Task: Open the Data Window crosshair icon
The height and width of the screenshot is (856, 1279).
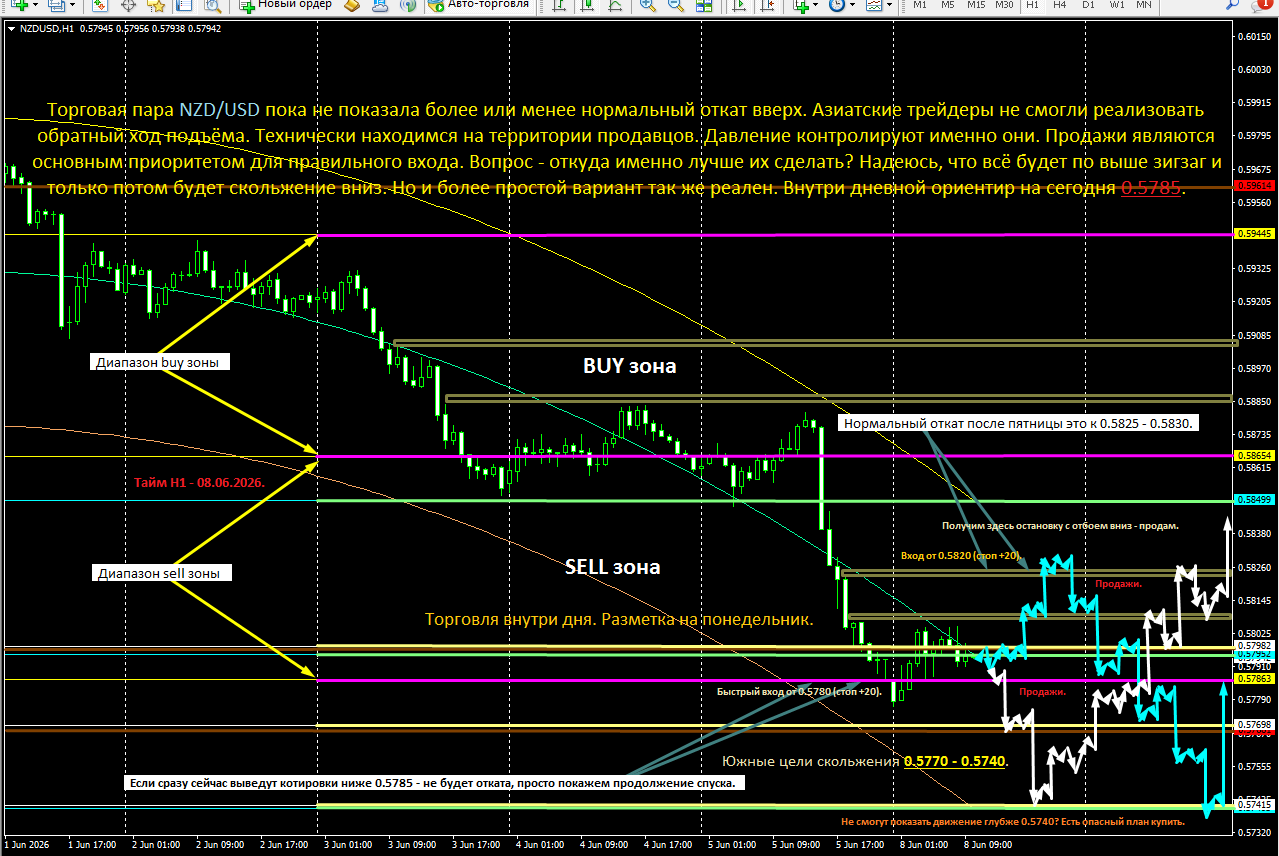Action: tap(129, 5)
